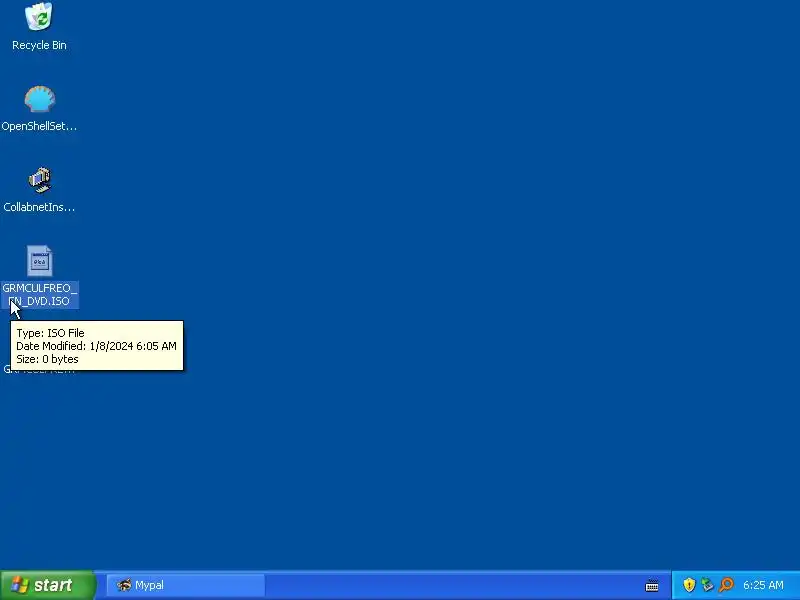Click the keyboard language bar icon
800x600 pixels.
tap(652, 585)
